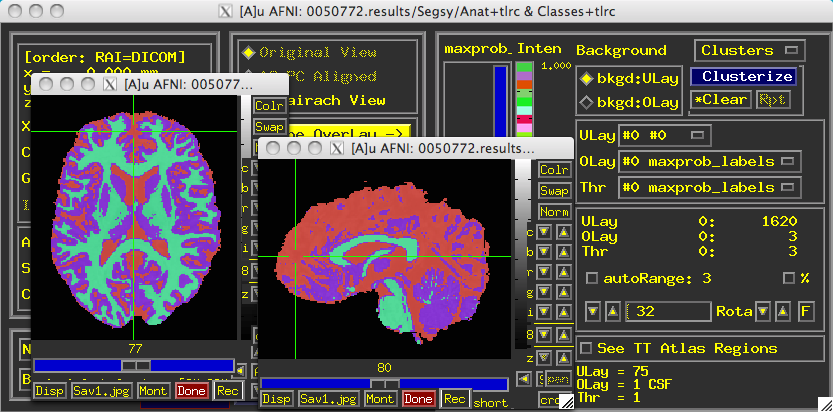Click the sagittal brain segmentation image
833x412 pixels.
(x=385, y=259)
